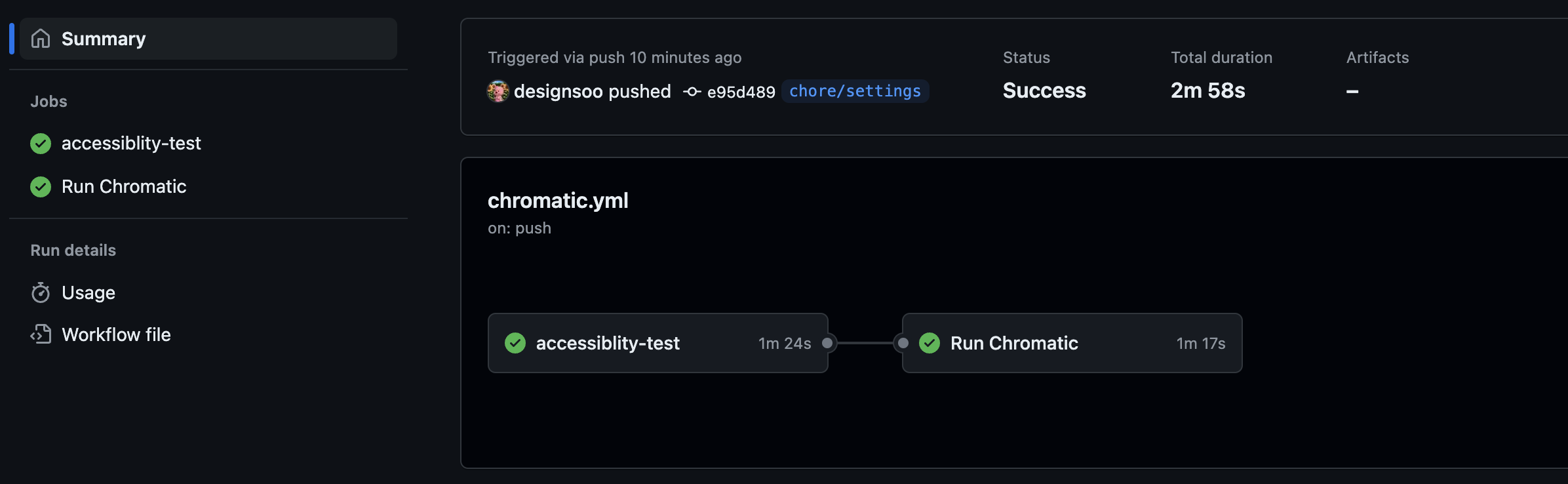1568x484 pixels.
Task: Click green check icon for accessiblity-test sidebar job
Action: point(41,144)
